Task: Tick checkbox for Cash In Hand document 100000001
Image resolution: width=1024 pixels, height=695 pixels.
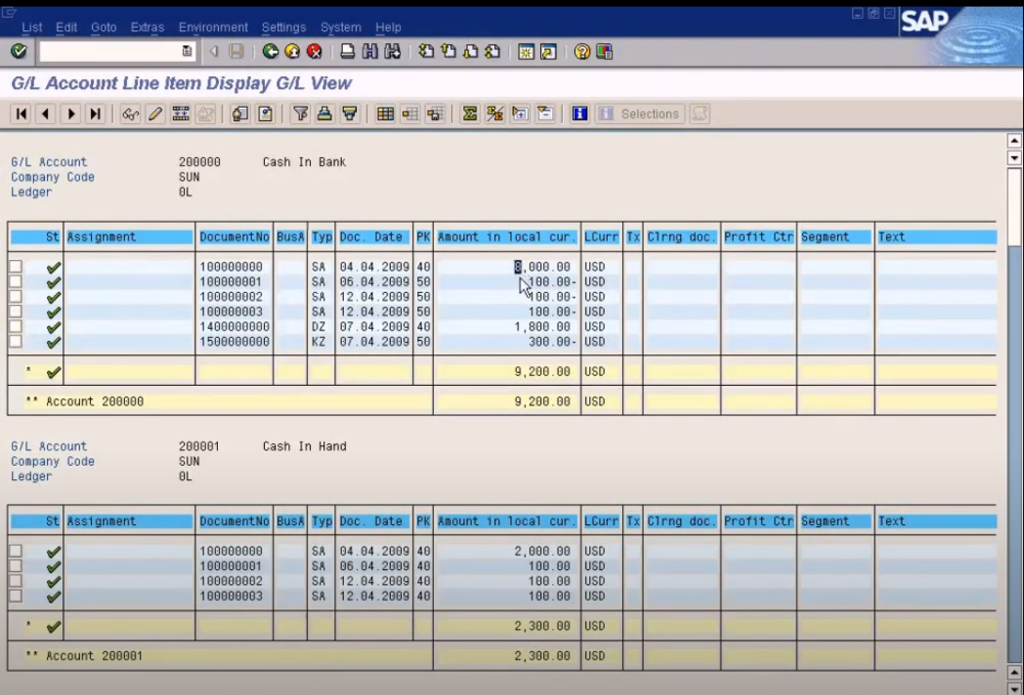Action: click(16, 566)
